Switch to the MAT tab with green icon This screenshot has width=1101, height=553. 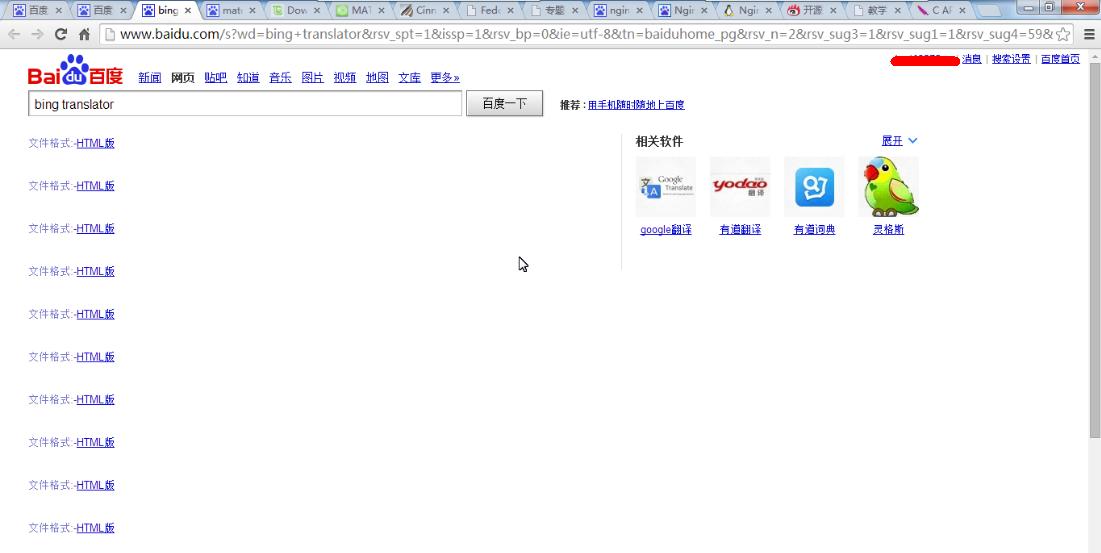(x=360, y=11)
